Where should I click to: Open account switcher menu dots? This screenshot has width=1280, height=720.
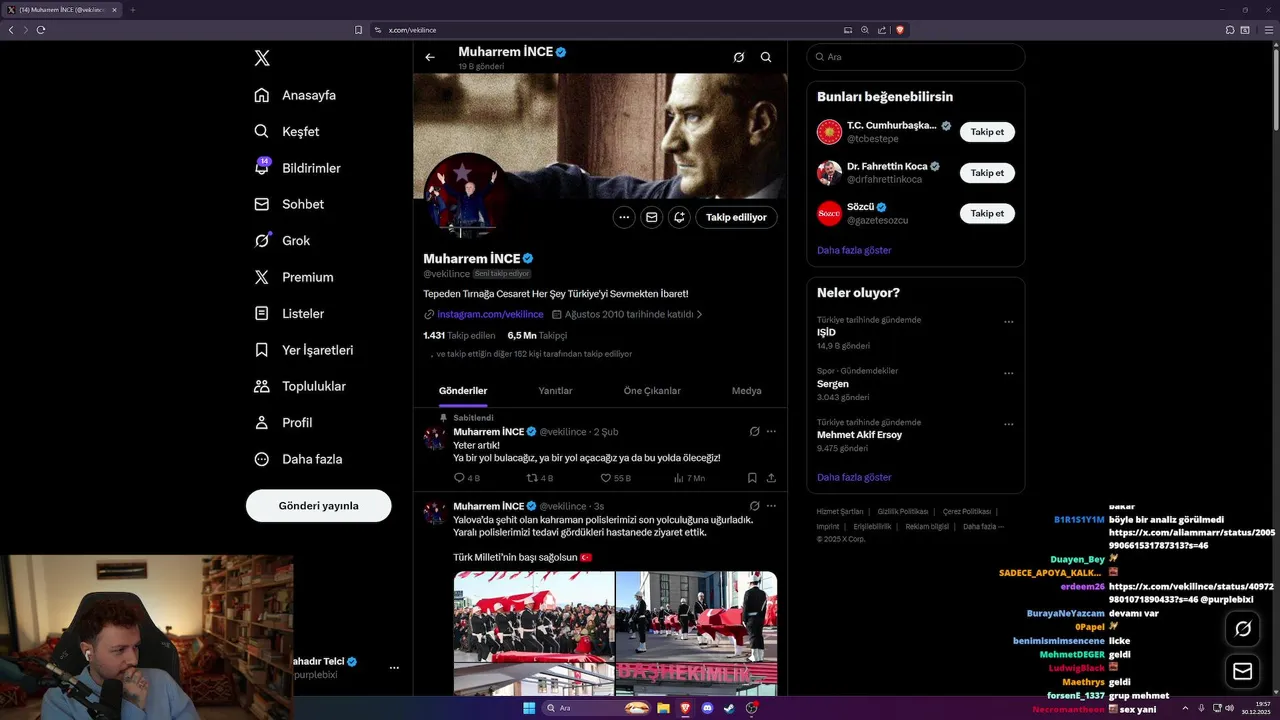(x=394, y=668)
